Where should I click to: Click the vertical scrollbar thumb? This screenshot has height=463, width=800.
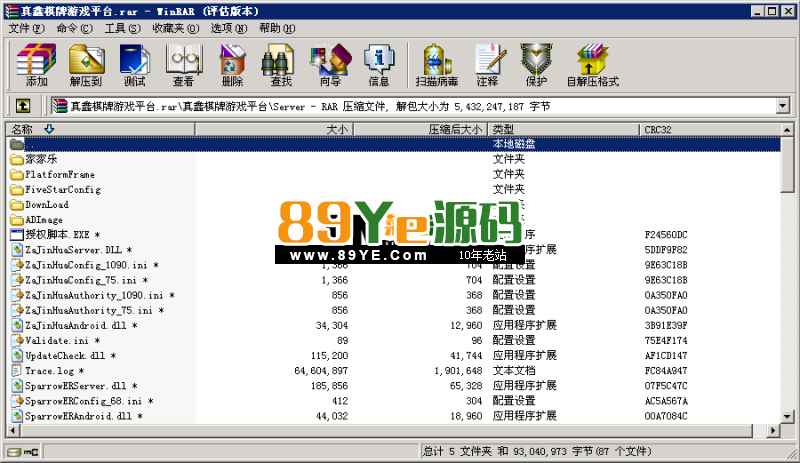[x=787, y=164]
